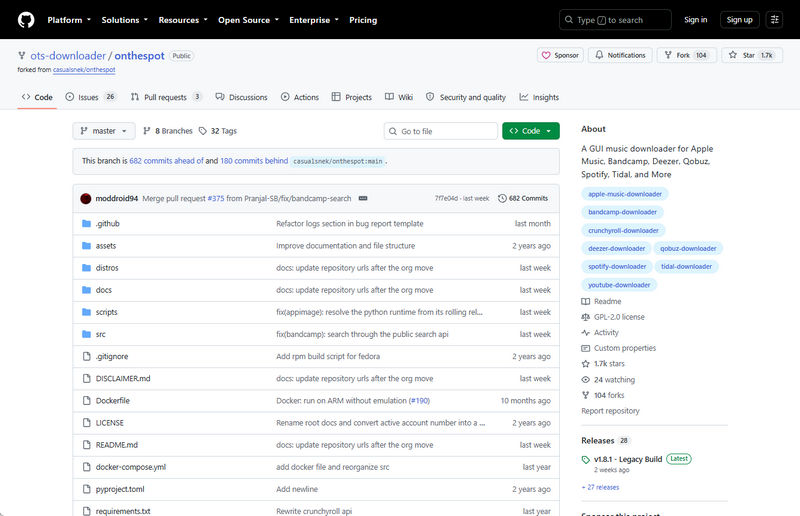Click the apple-music-downloader topic tag
The image size is (800, 516).
625,194
